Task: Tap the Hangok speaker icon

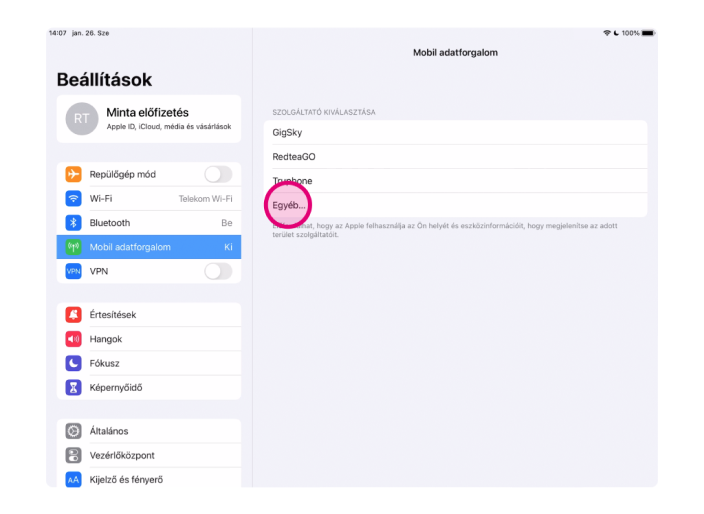Action: [x=73, y=339]
